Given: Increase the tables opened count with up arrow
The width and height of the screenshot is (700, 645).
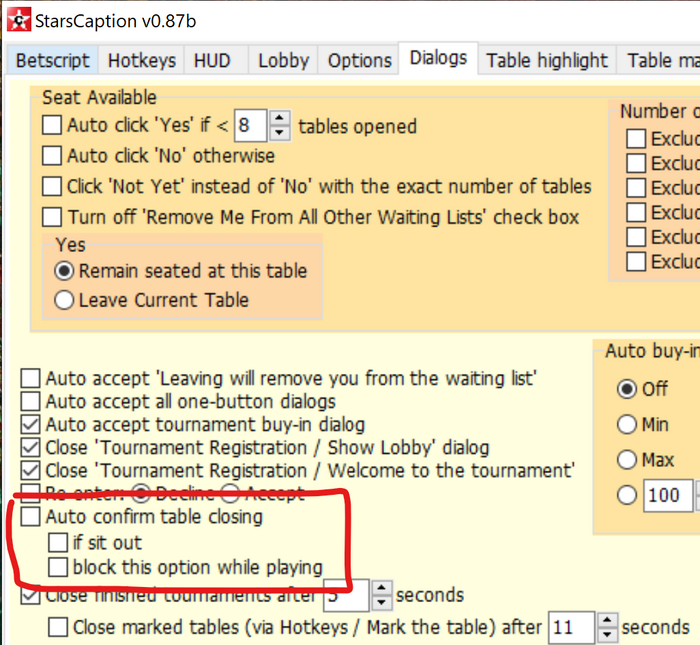Looking at the screenshot, I should pos(280,118).
